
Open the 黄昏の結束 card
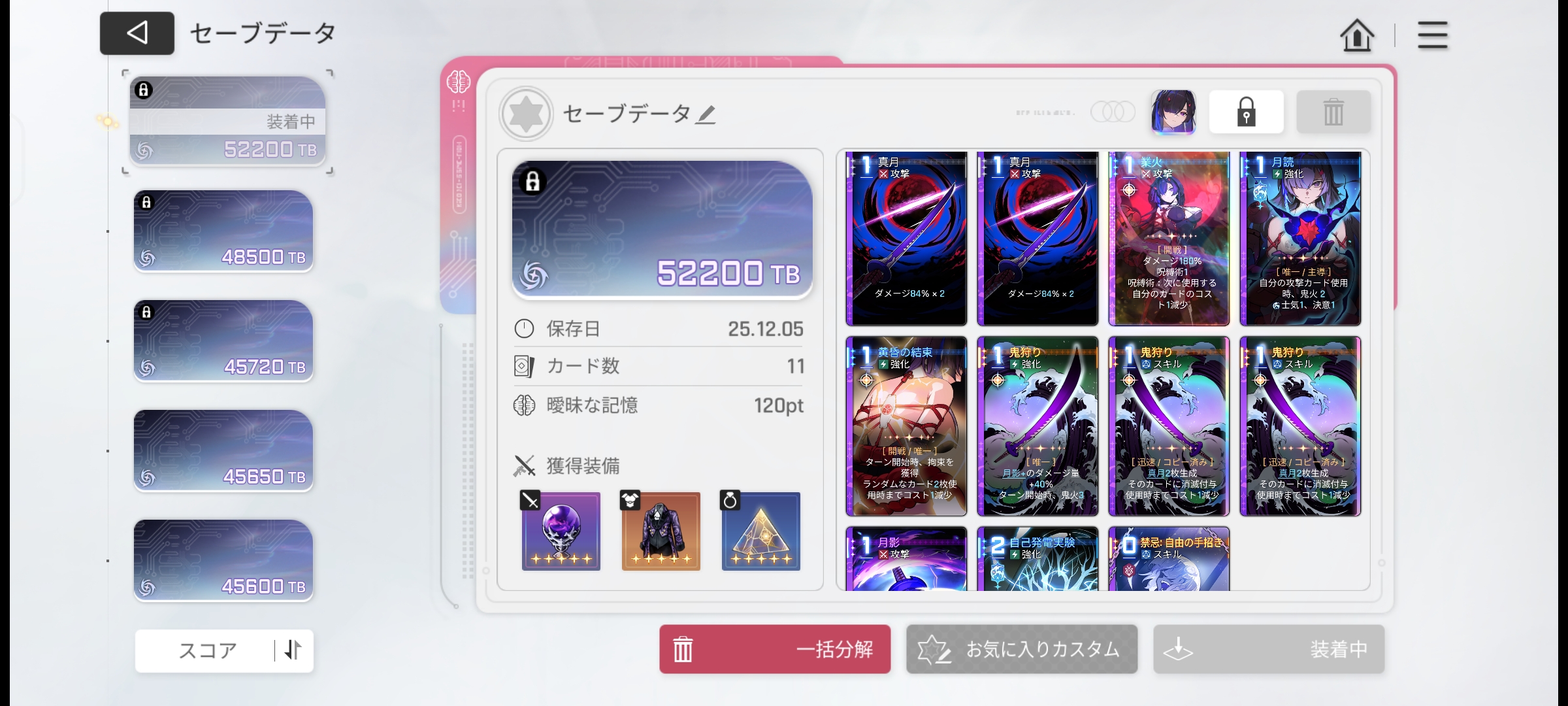click(x=906, y=426)
